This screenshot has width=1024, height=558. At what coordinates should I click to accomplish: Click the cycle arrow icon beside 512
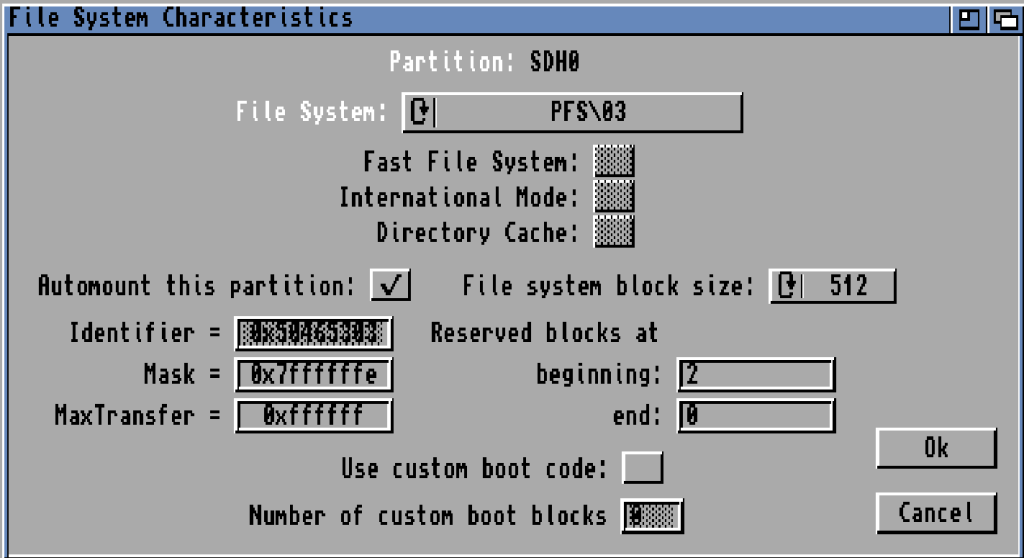click(788, 286)
